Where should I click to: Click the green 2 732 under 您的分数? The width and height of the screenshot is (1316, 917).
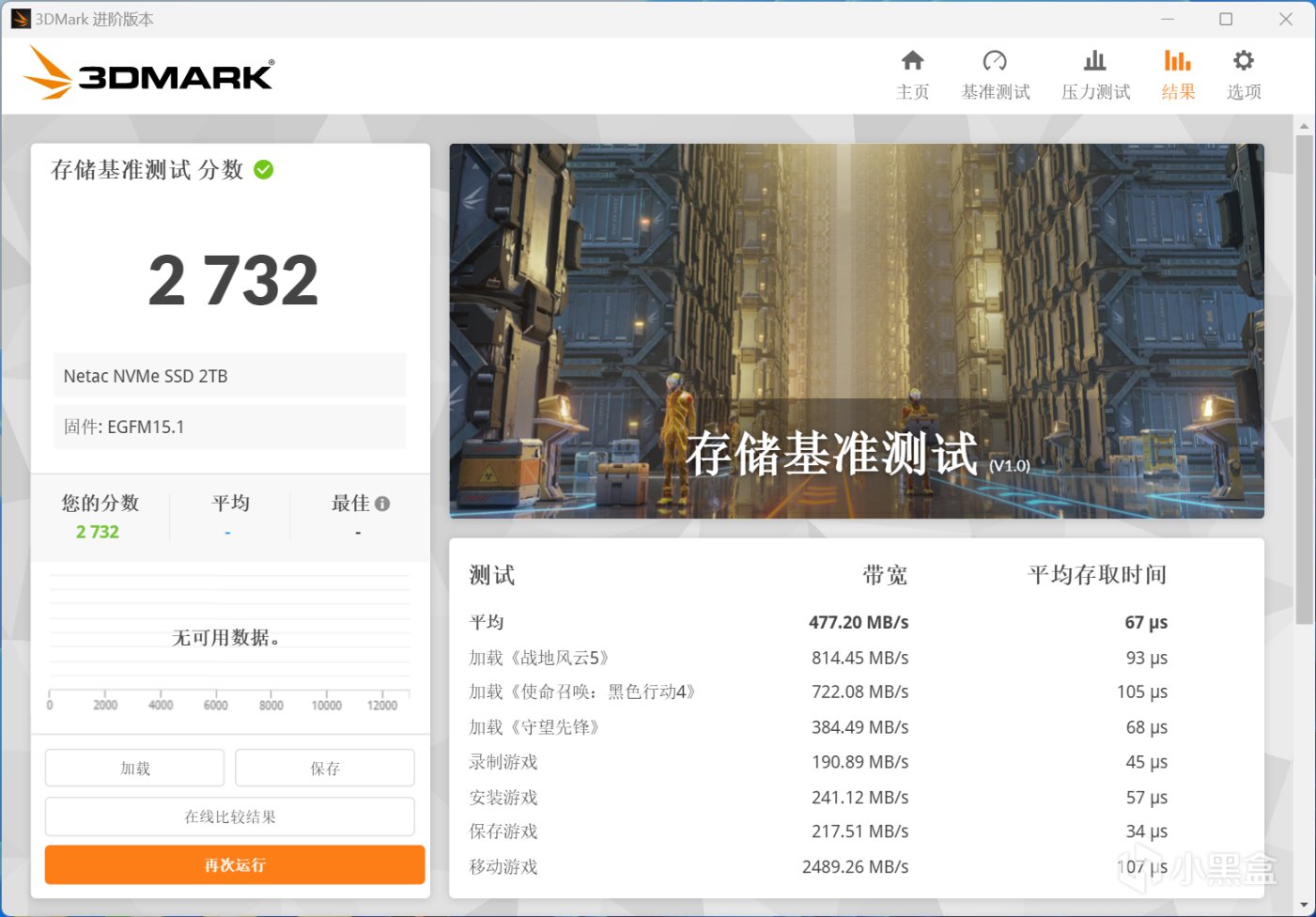coord(98,532)
